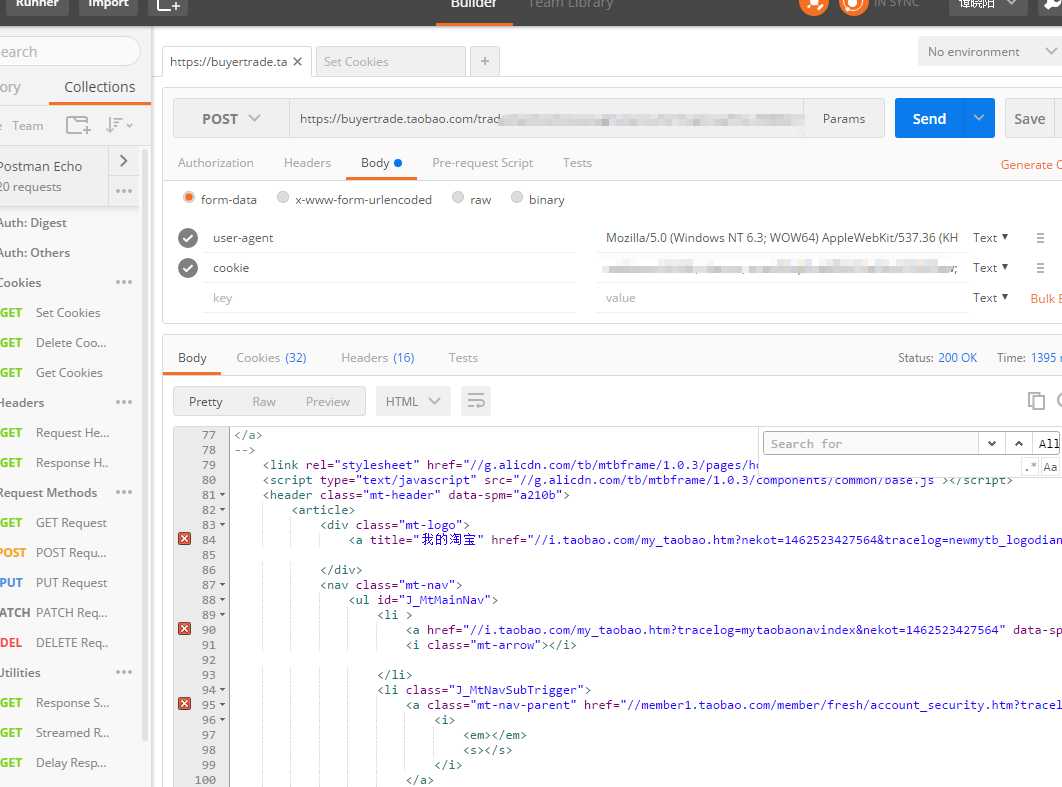Switch to request Headers tab
This screenshot has width=1062, height=787.
click(307, 163)
